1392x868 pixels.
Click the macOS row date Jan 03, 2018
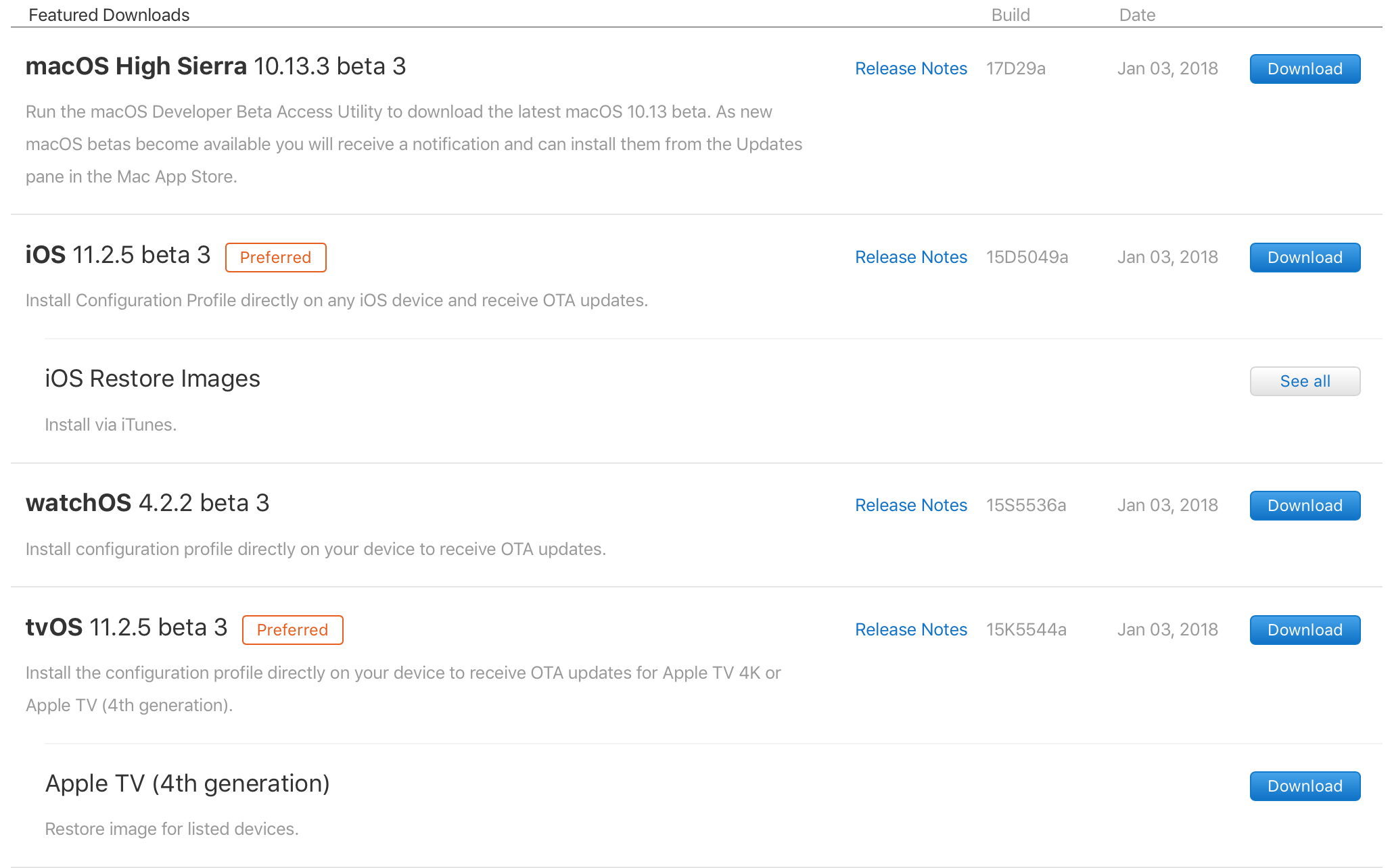tap(1167, 69)
